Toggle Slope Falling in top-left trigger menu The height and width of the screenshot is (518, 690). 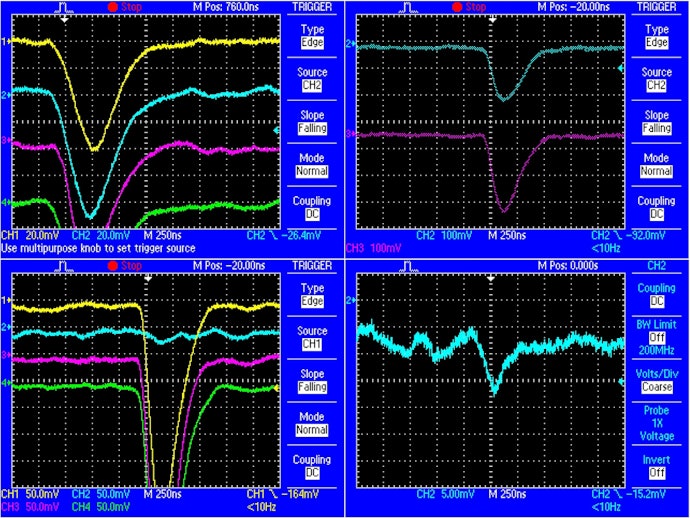[312, 122]
